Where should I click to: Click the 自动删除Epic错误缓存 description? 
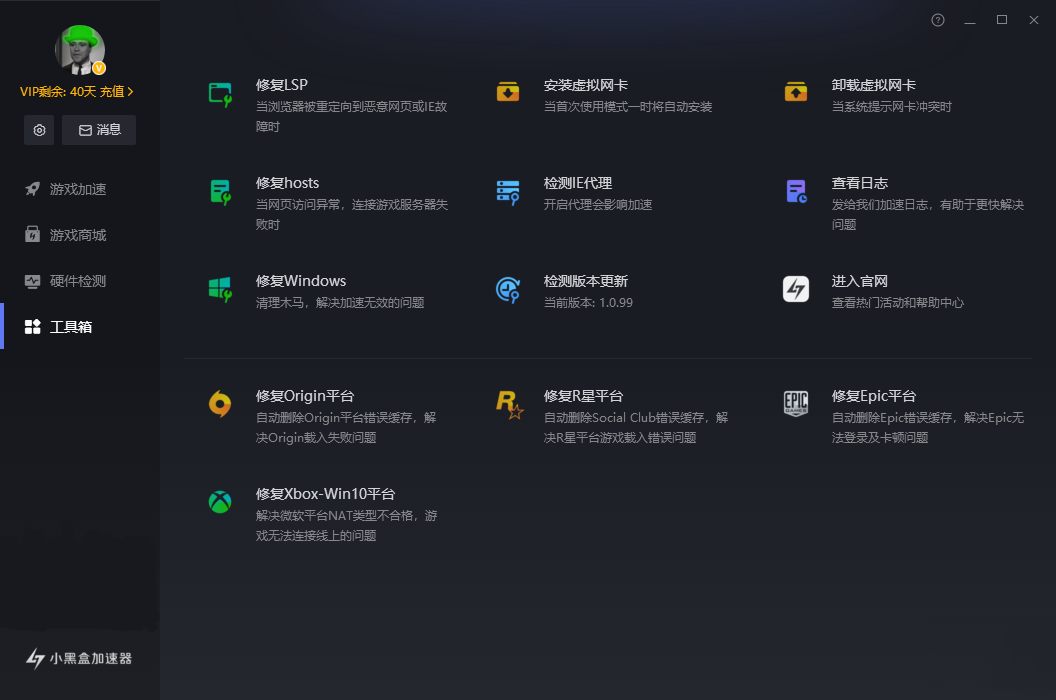point(927,427)
